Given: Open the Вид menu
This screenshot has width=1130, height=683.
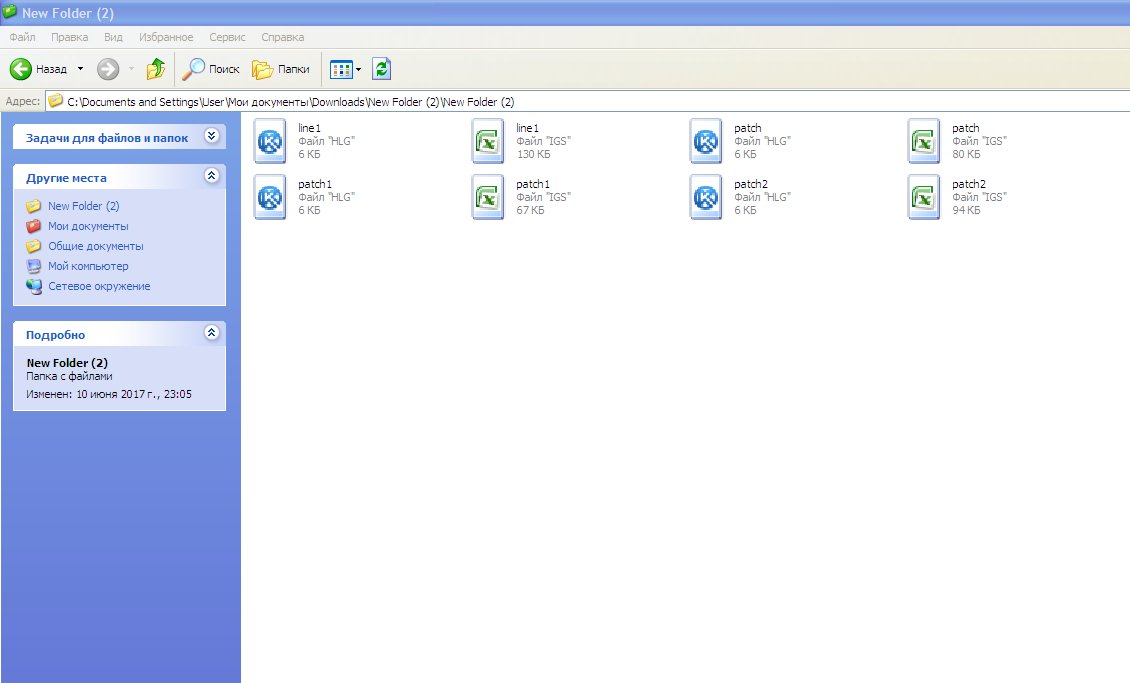Looking at the screenshot, I should click(x=113, y=37).
